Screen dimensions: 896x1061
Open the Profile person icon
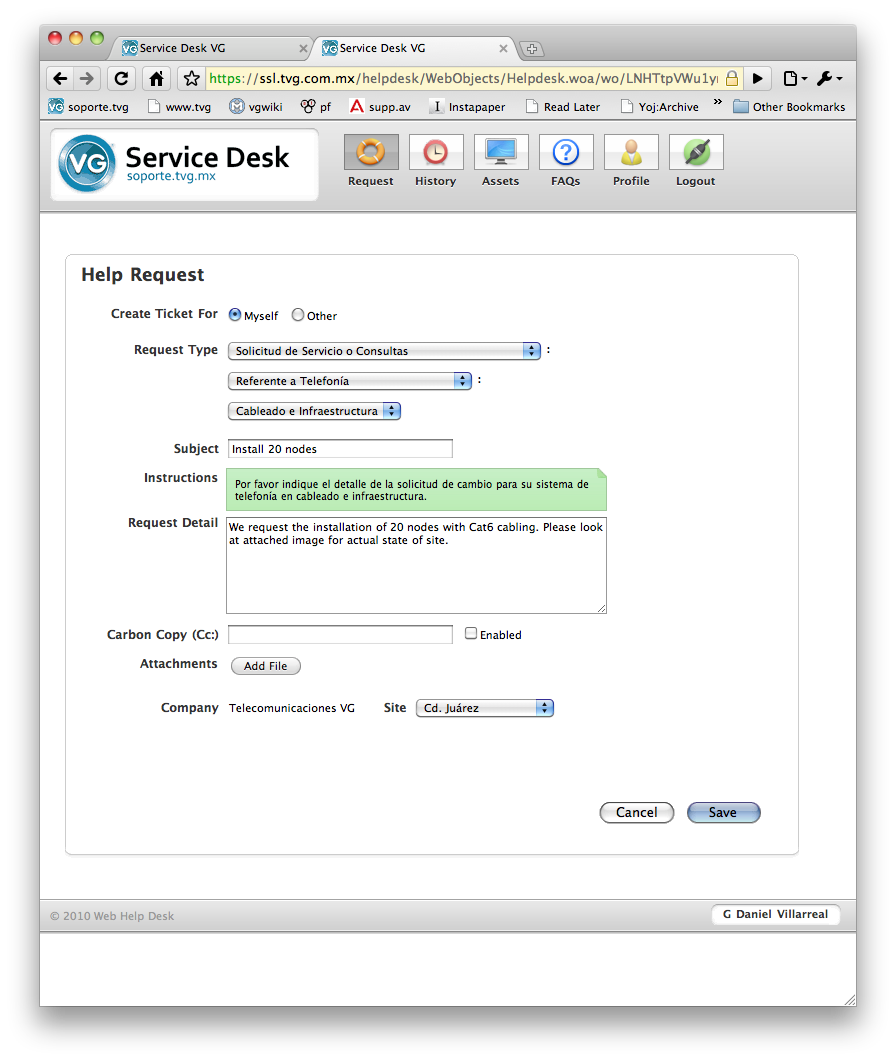pos(631,152)
